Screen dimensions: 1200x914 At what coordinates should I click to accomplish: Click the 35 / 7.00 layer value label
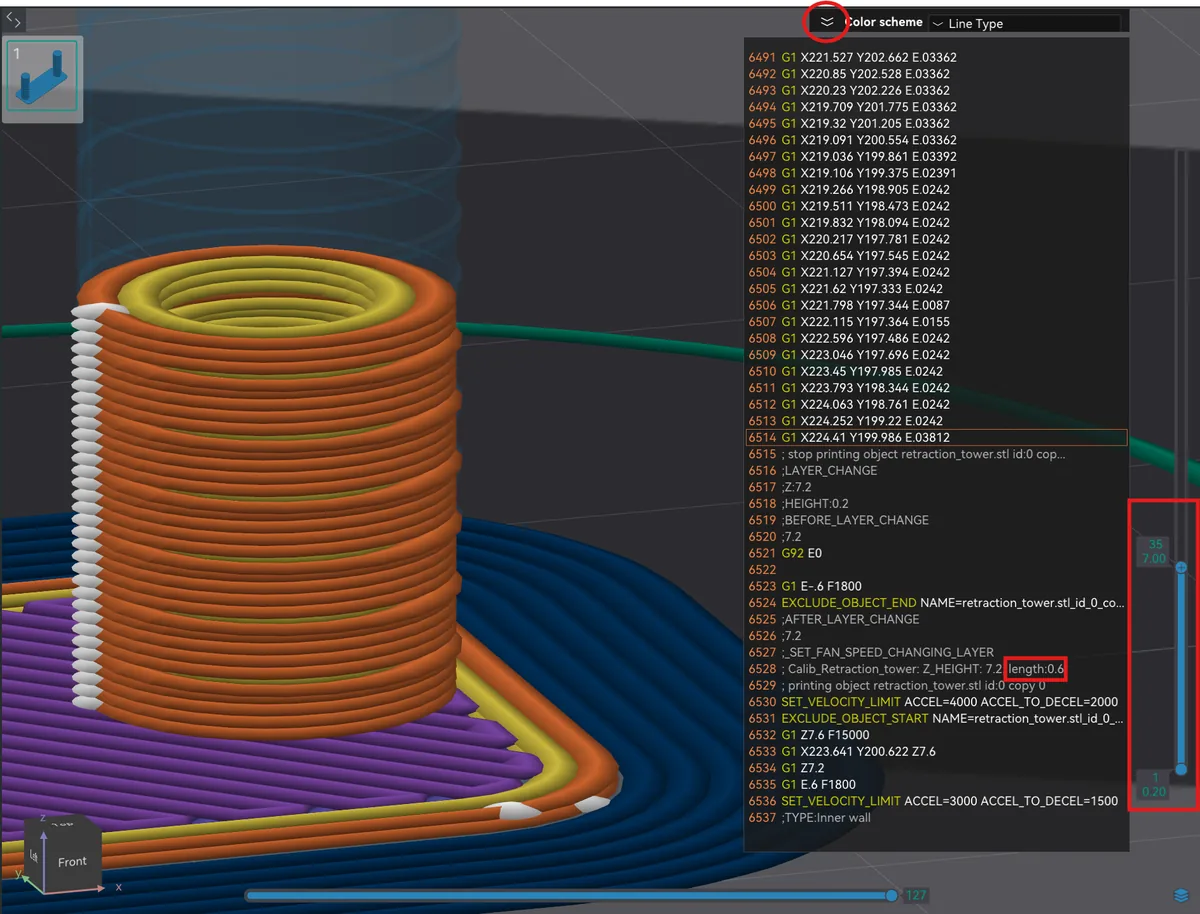click(1152, 551)
